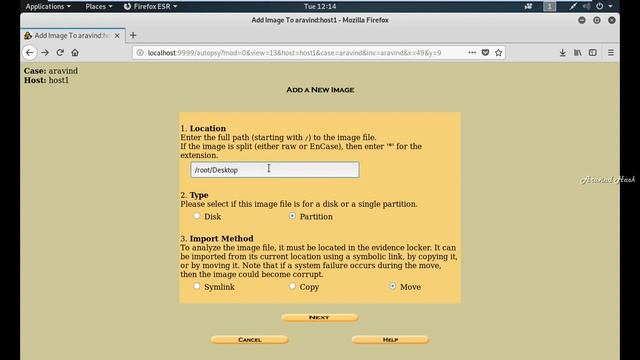Image resolution: width=640 pixels, height=360 pixels.
Task: Select the Disk type radio button
Action: pyautogui.click(x=197, y=216)
